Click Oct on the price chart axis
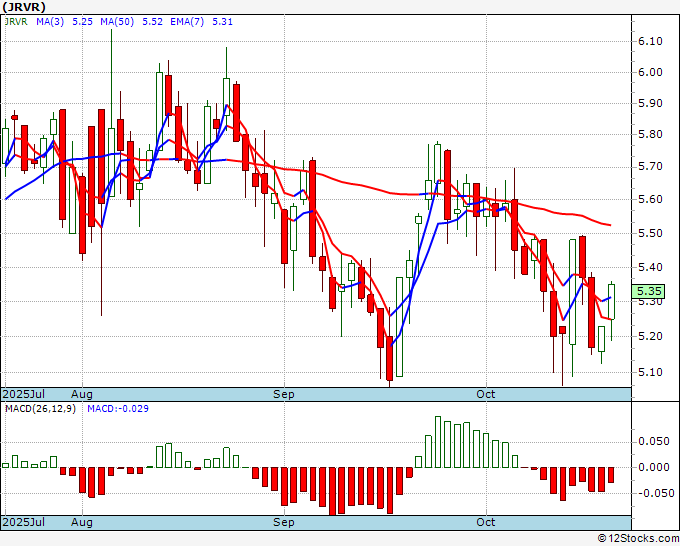680x546 pixels. click(486, 394)
